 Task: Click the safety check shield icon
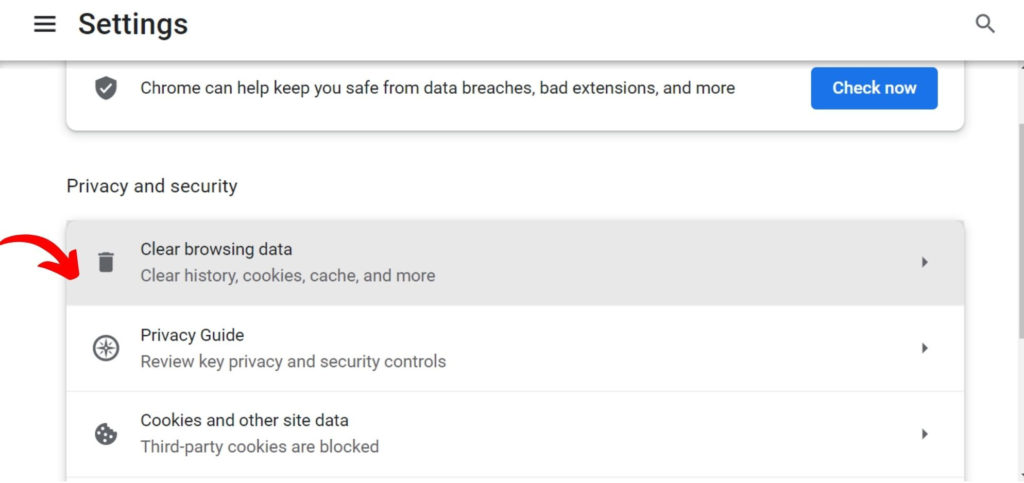tap(106, 88)
